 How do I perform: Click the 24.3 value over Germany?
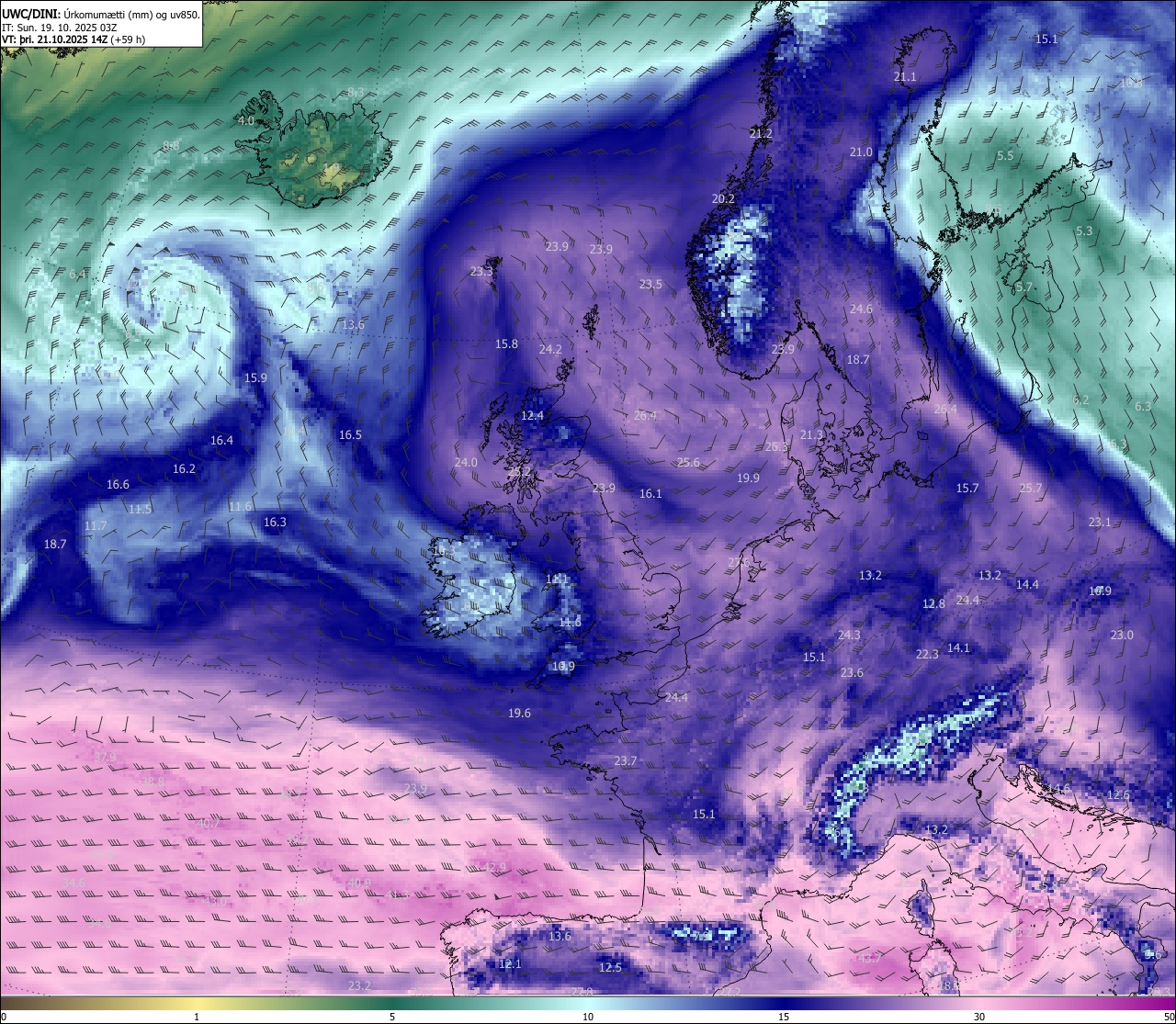[x=849, y=636]
